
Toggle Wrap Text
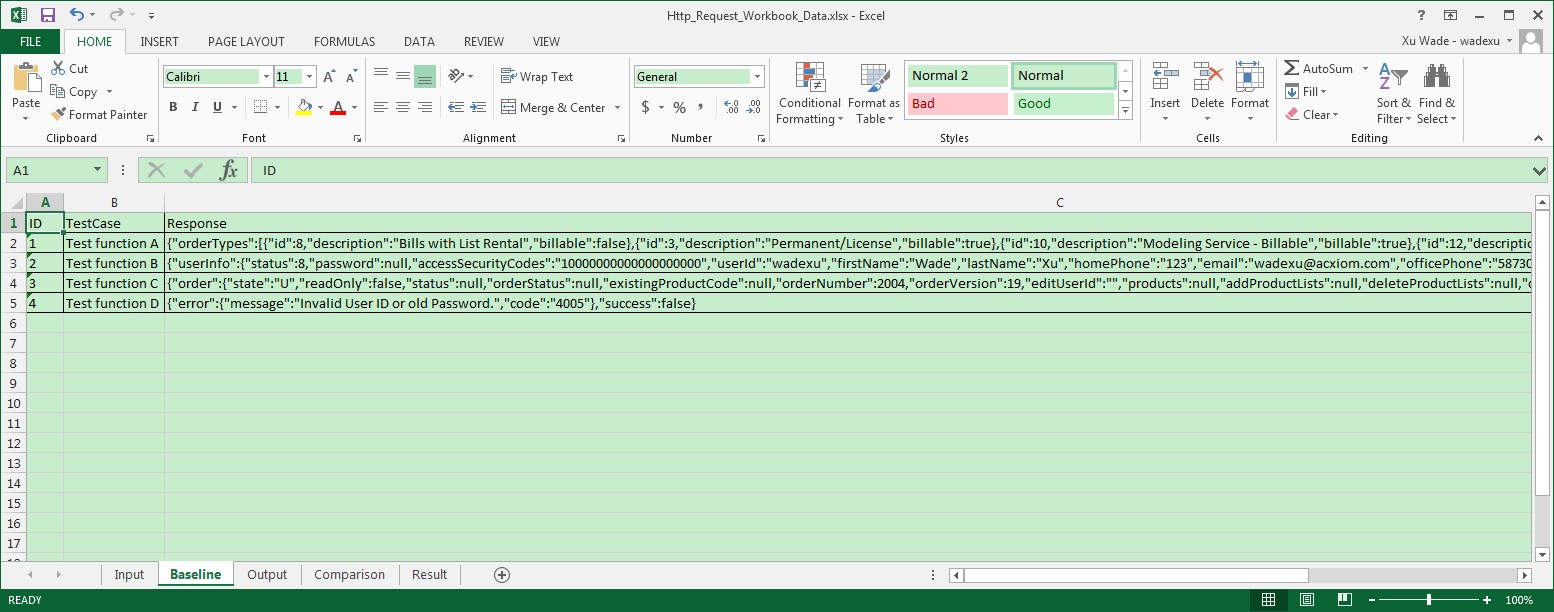tap(537, 76)
